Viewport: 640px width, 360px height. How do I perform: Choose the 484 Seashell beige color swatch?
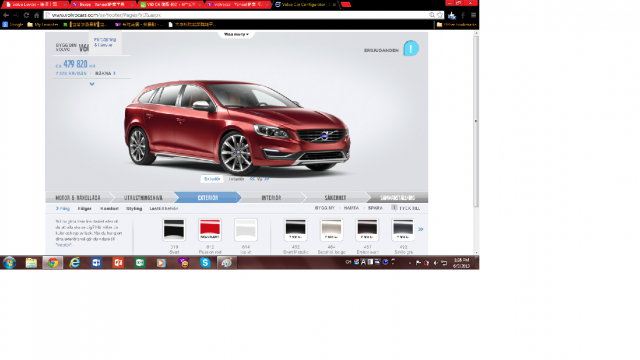click(x=331, y=230)
